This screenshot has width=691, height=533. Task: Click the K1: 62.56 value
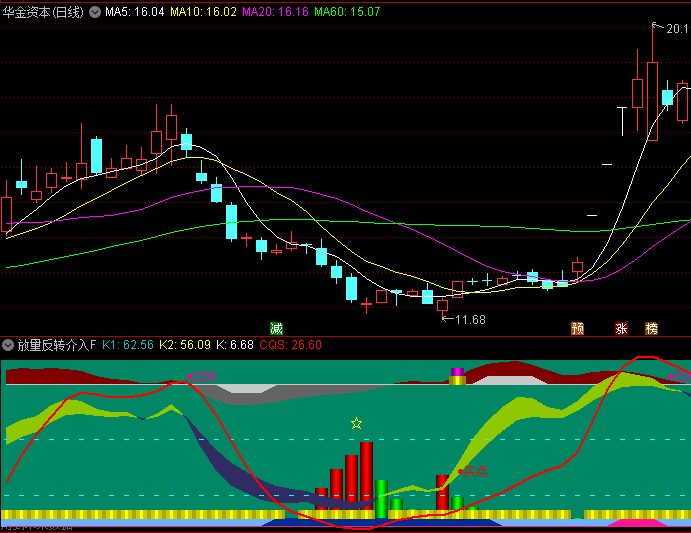(128, 345)
